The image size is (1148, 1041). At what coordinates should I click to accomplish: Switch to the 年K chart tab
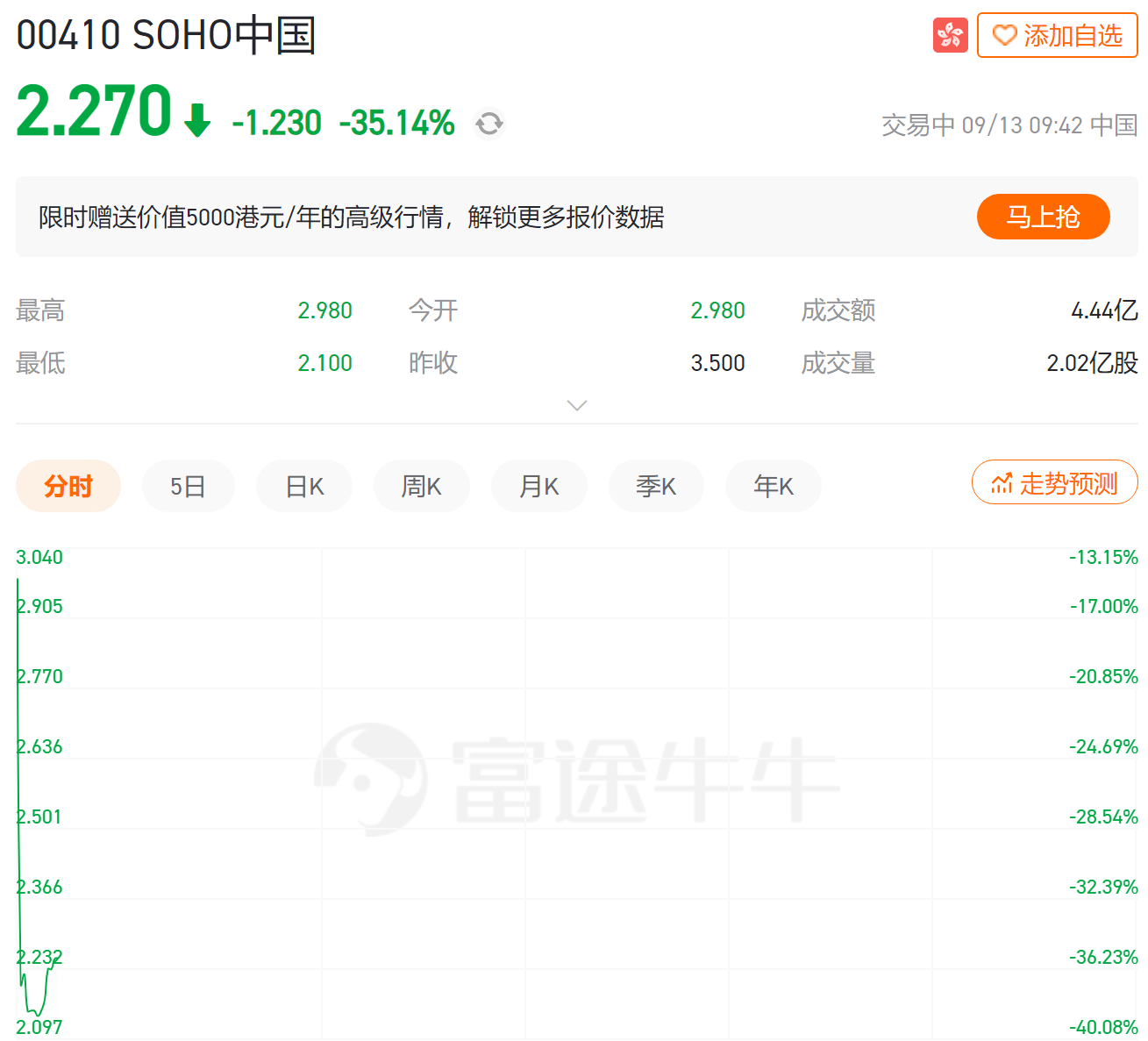pyautogui.click(x=774, y=486)
